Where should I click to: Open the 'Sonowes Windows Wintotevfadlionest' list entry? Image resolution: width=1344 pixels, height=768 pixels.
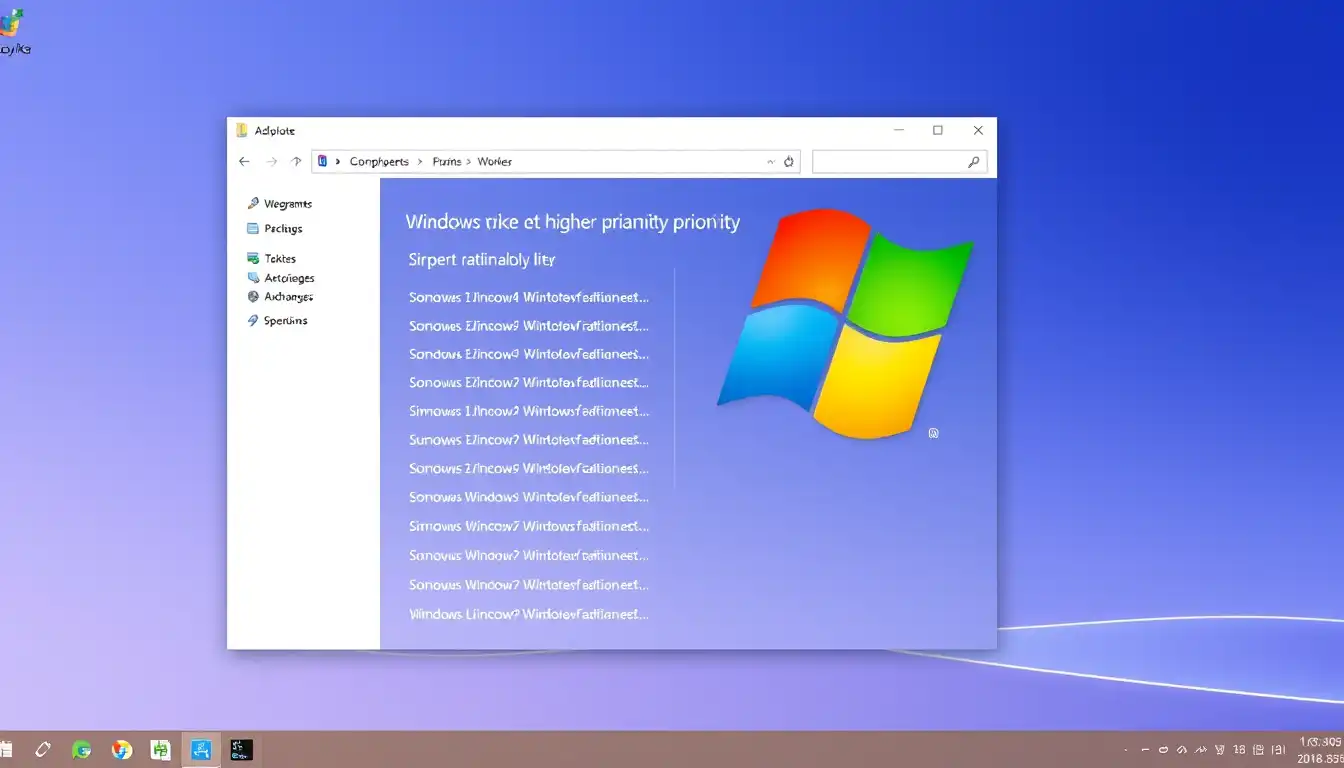point(529,497)
